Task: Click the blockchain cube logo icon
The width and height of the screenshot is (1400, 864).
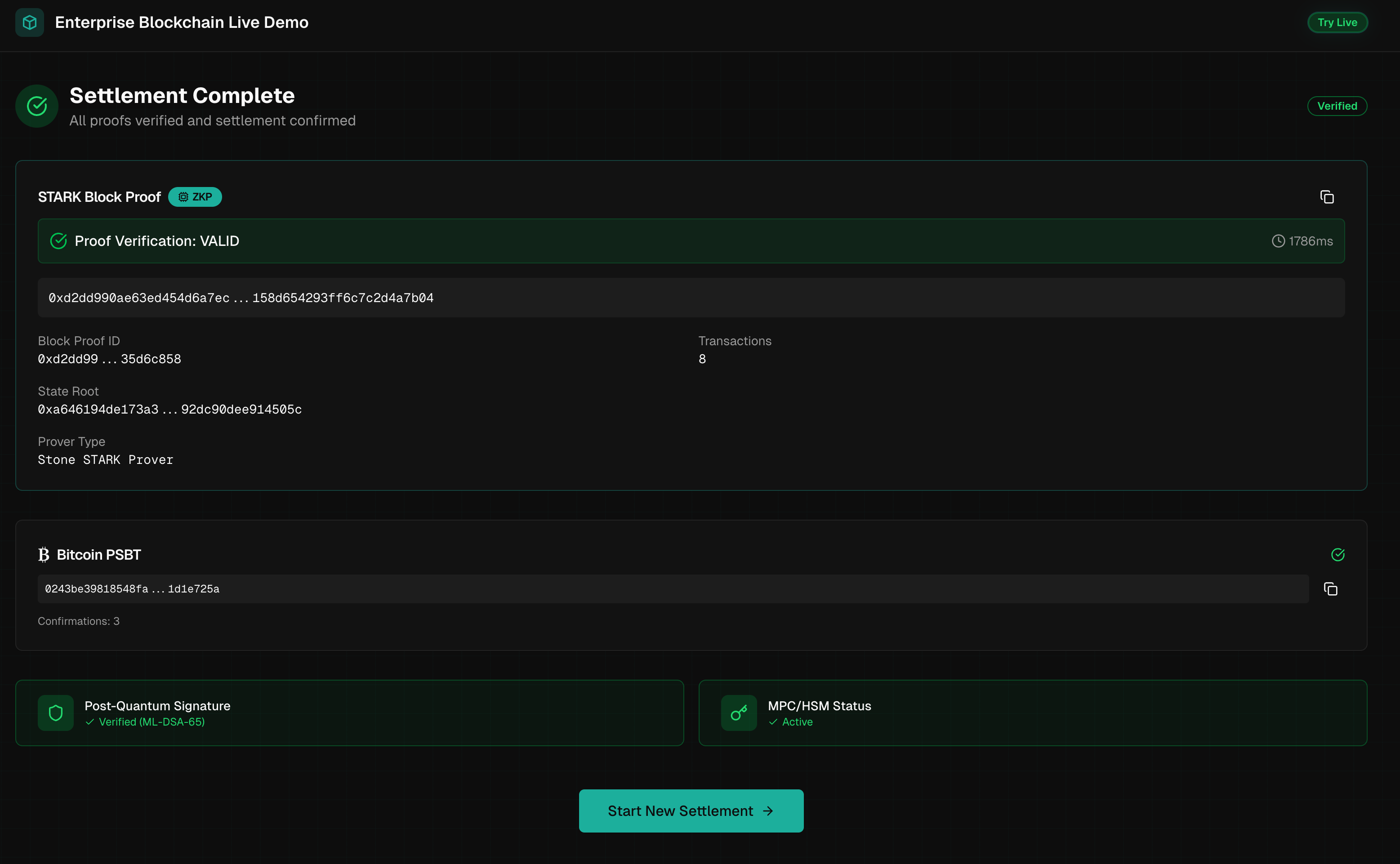Action: click(x=30, y=22)
